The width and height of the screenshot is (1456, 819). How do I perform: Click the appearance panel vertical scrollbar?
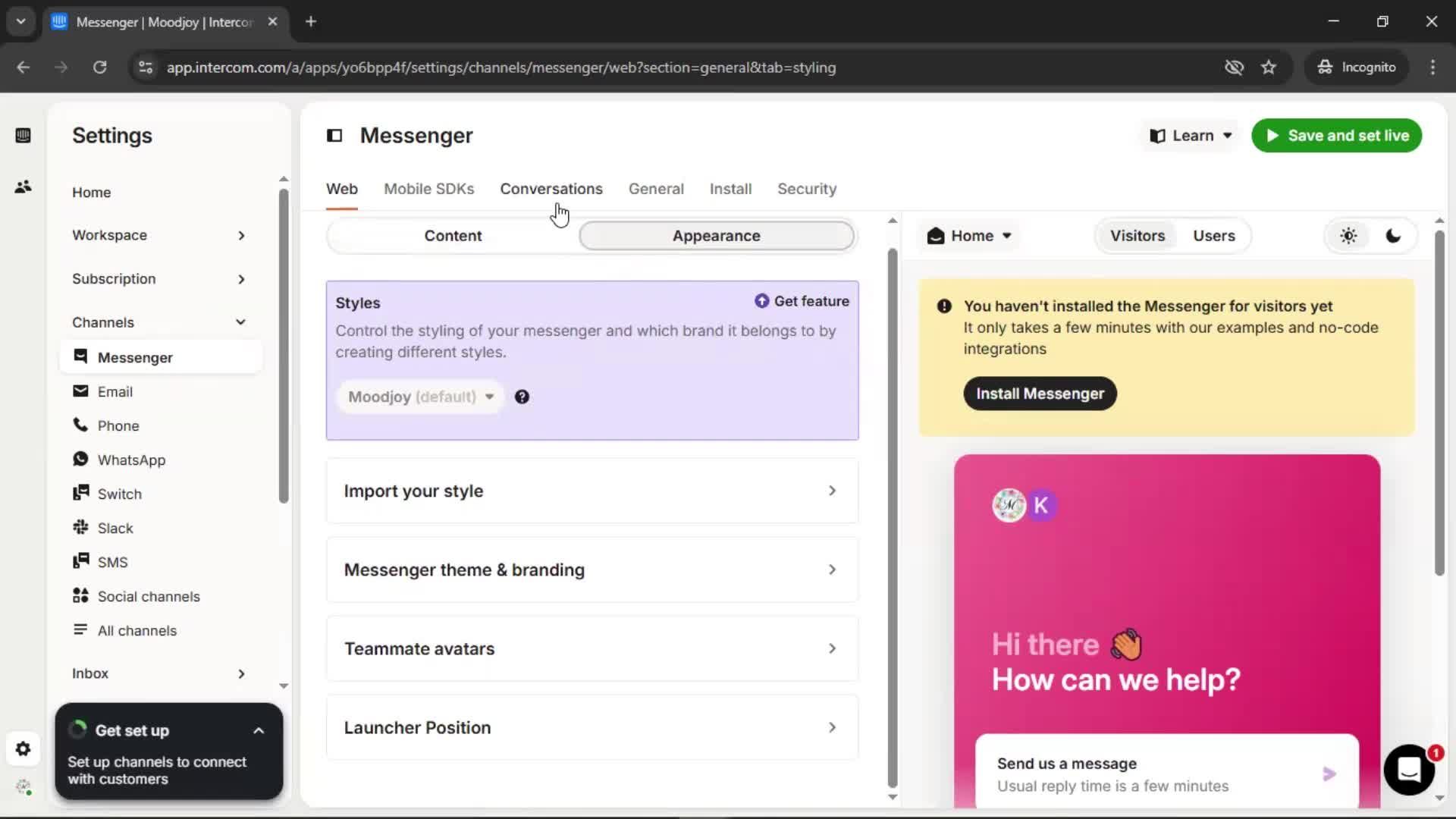coord(893,517)
